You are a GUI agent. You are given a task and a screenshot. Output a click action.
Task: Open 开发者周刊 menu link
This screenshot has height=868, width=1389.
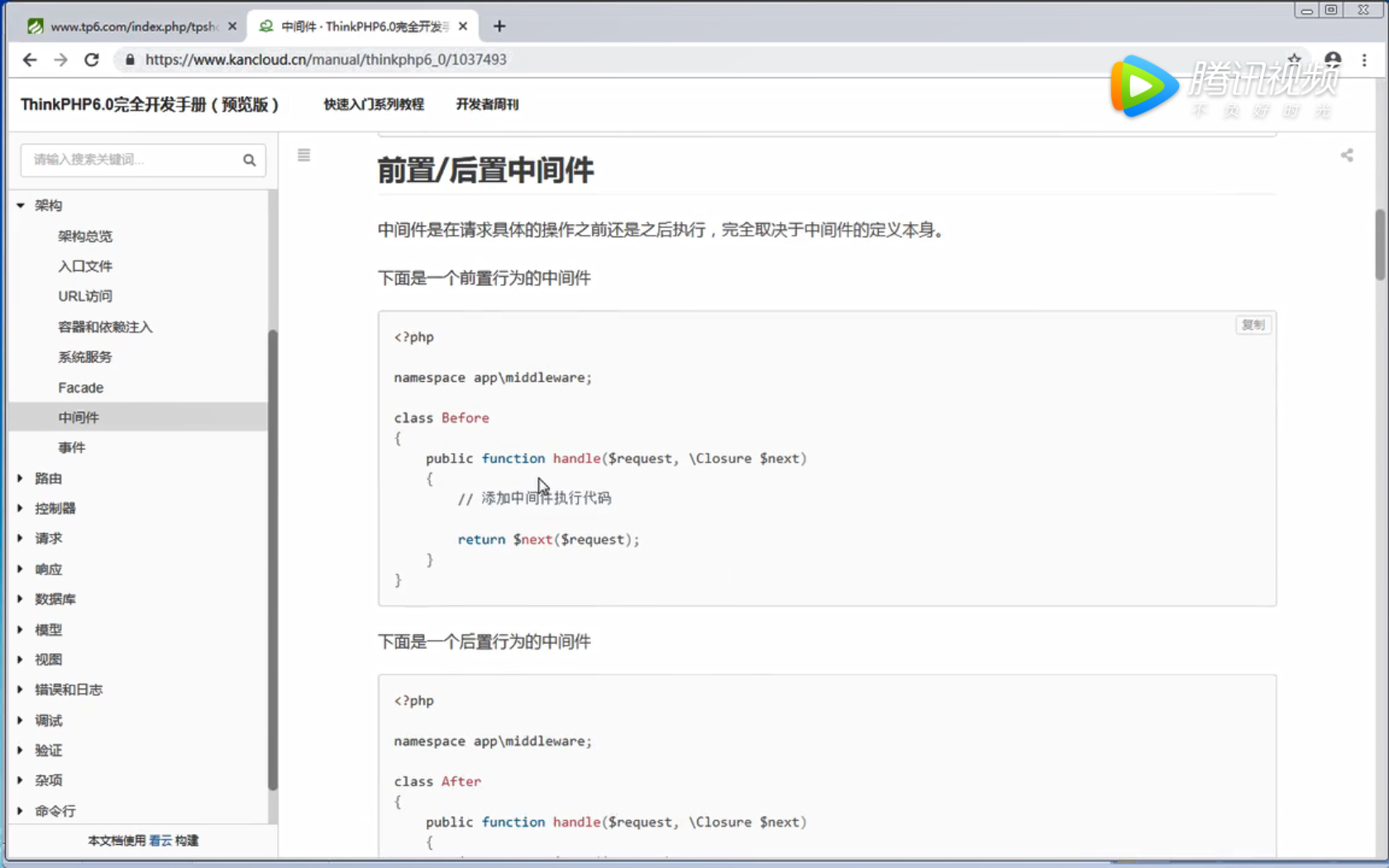[488, 104]
